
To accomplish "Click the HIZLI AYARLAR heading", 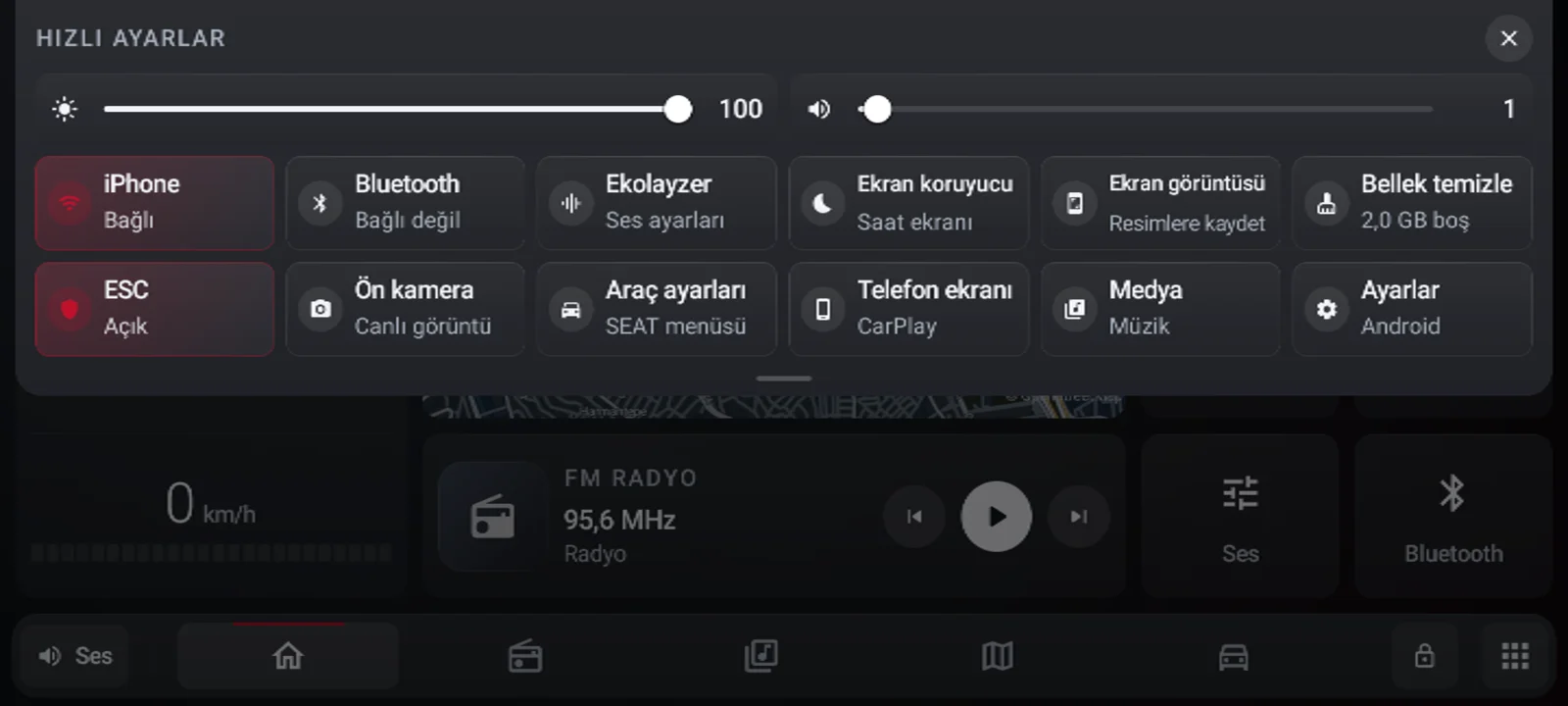I will (131, 38).
